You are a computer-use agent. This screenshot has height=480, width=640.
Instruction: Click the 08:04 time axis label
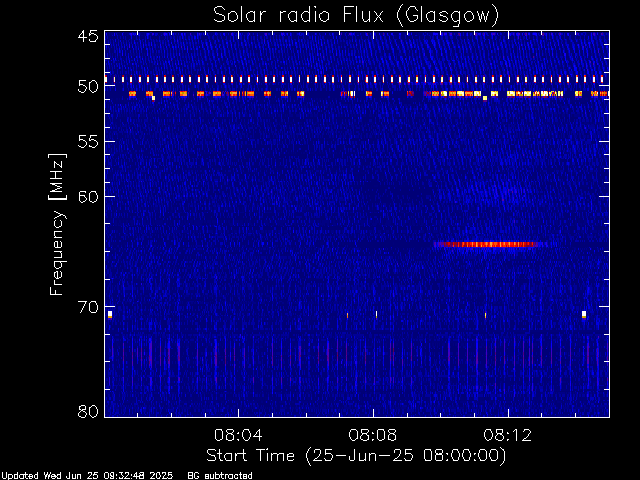pyautogui.click(x=238, y=435)
